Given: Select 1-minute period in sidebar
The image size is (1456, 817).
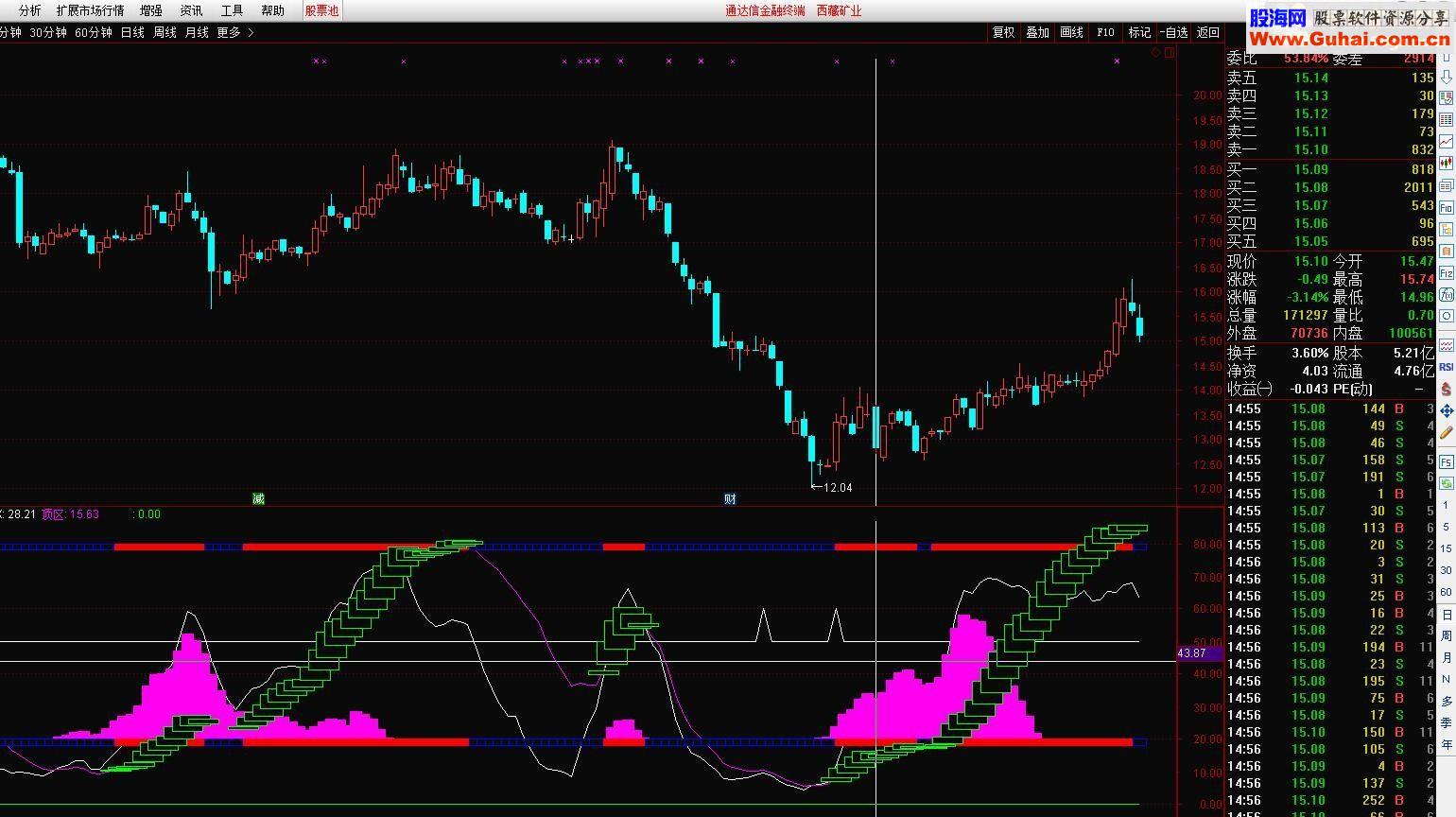Looking at the screenshot, I should pos(1447,505).
